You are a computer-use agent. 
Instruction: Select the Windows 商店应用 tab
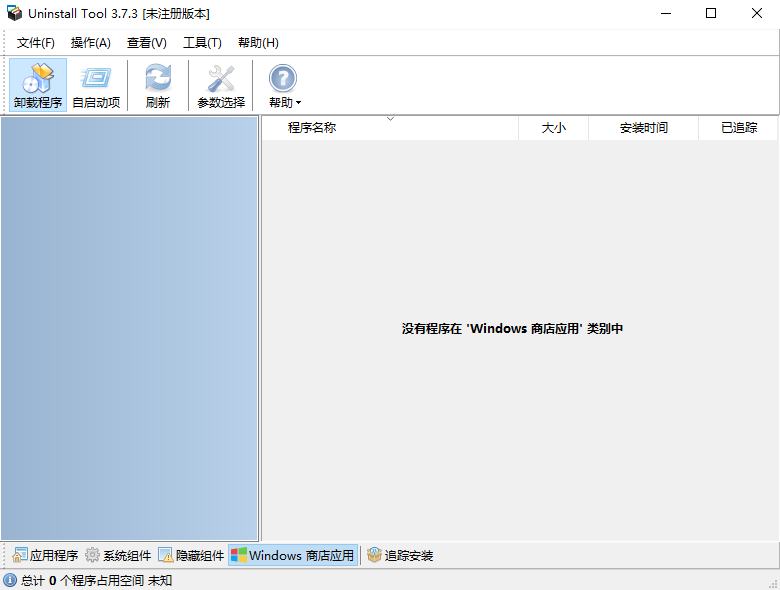coord(292,555)
